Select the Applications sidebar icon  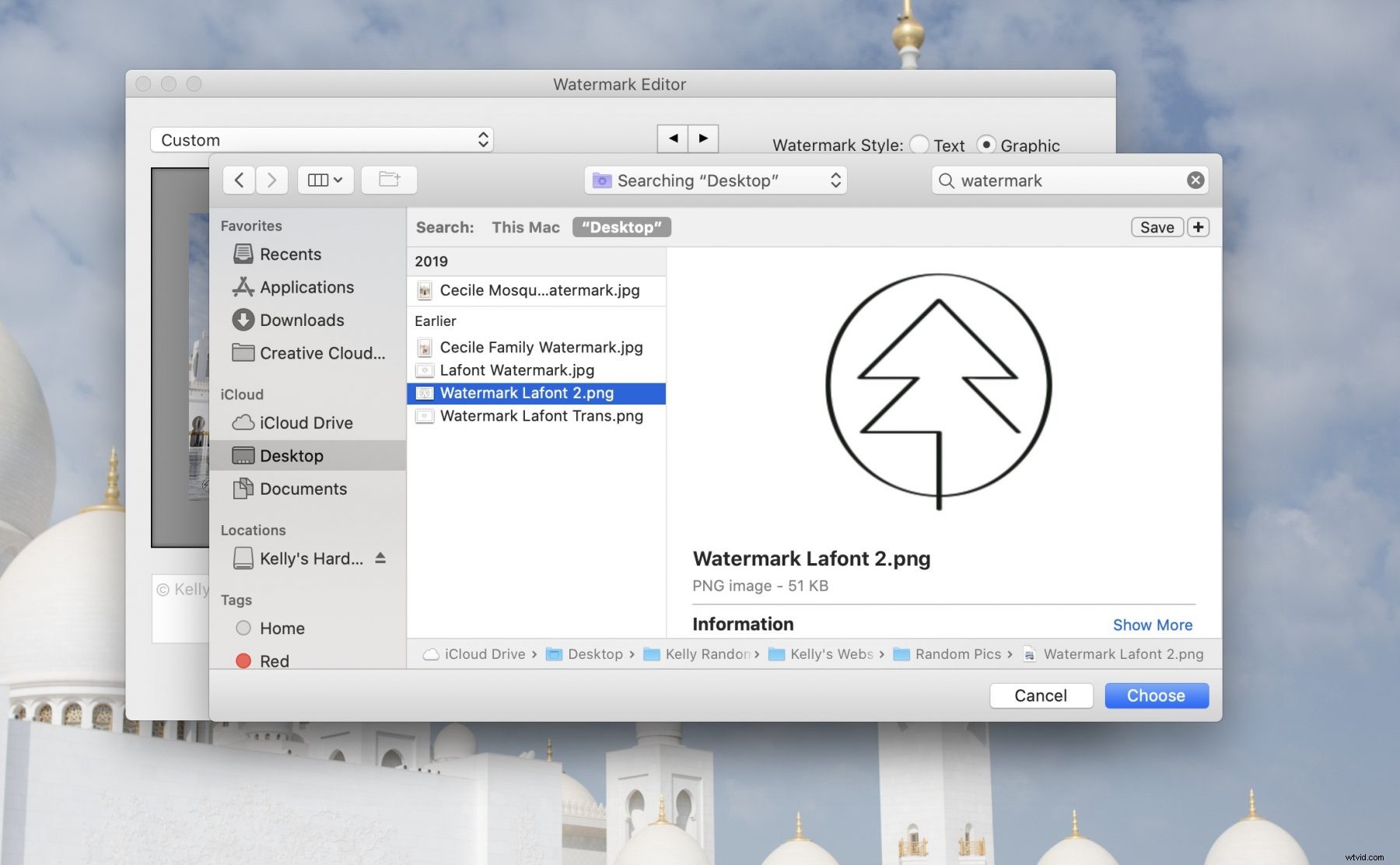243,287
